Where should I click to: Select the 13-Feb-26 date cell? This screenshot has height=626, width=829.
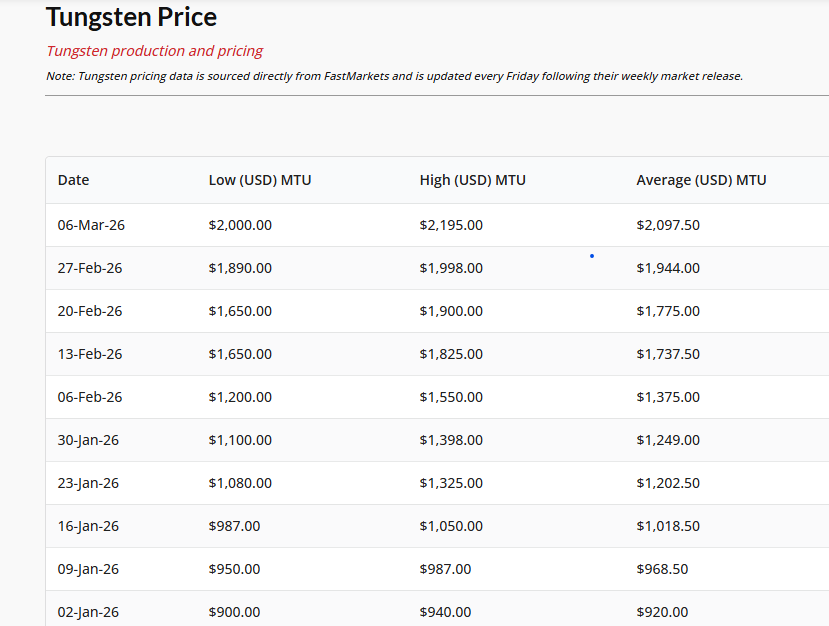90,354
